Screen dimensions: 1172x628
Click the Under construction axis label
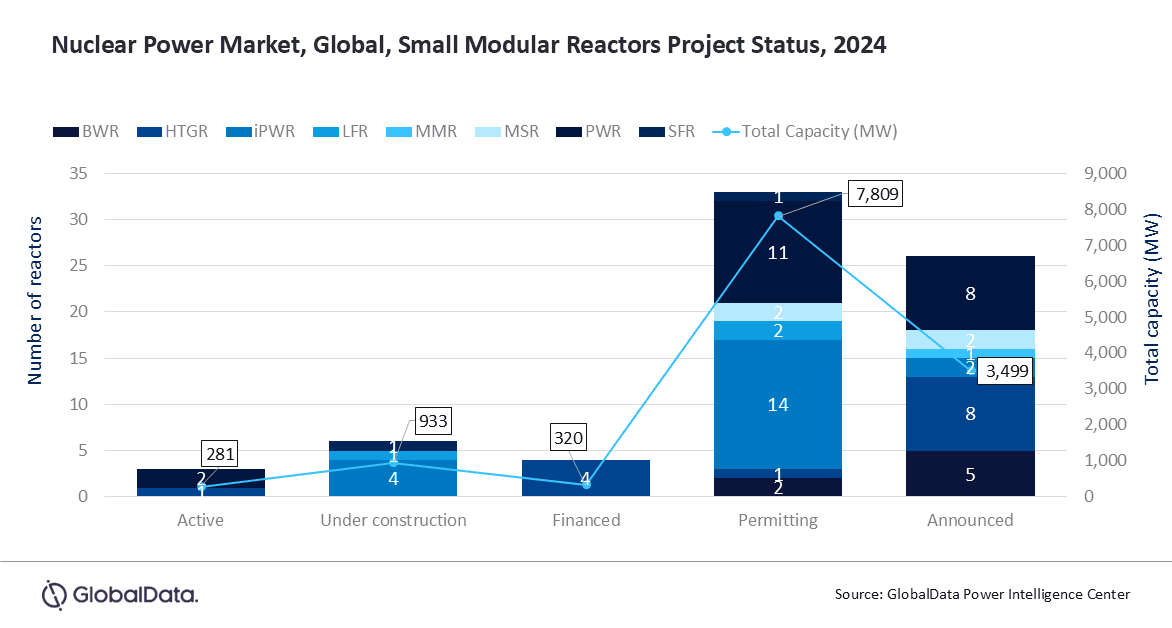click(x=393, y=520)
